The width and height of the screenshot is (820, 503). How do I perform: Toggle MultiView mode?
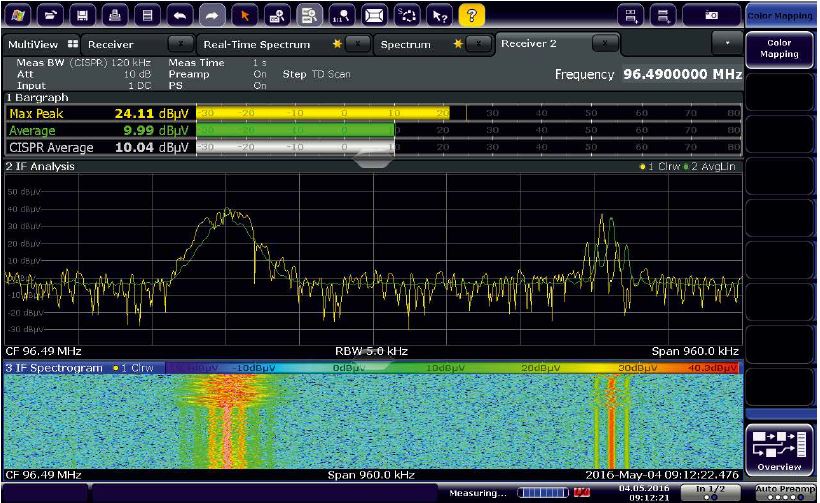click(x=42, y=45)
